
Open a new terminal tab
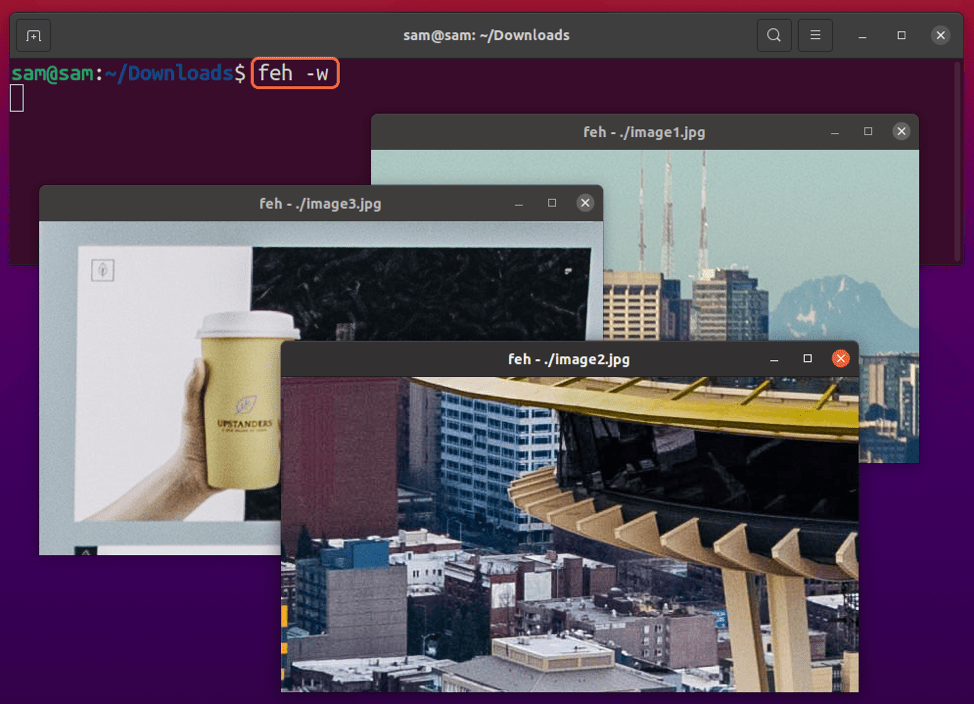[x=33, y=34]
